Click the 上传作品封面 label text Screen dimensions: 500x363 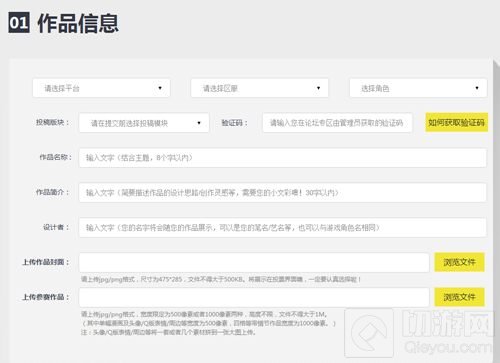[46, 262]
